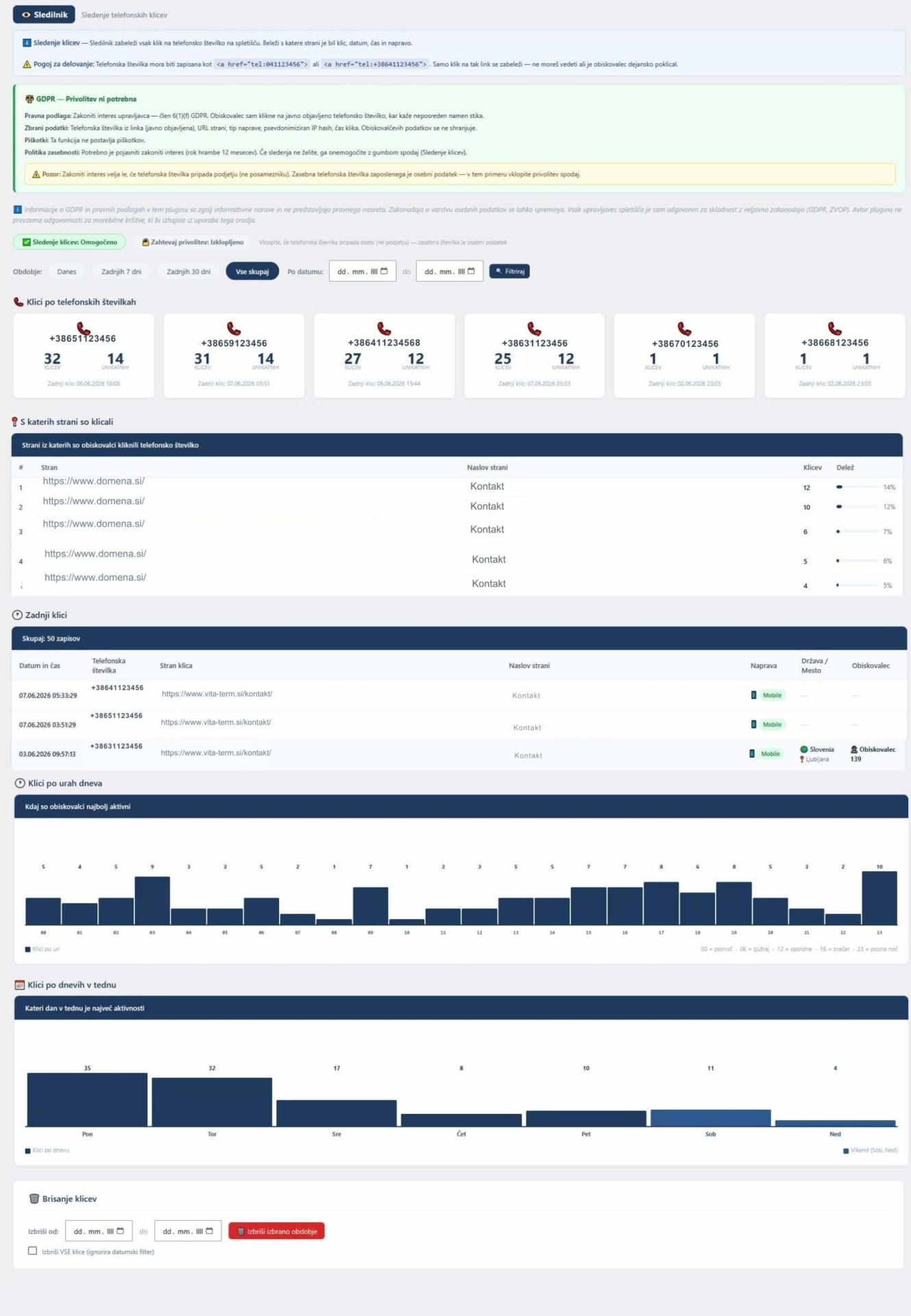Viewport: 911px width, 1316px height.
Task: Click the phone icon above +38668123456
Action: [x=834, y=328]
